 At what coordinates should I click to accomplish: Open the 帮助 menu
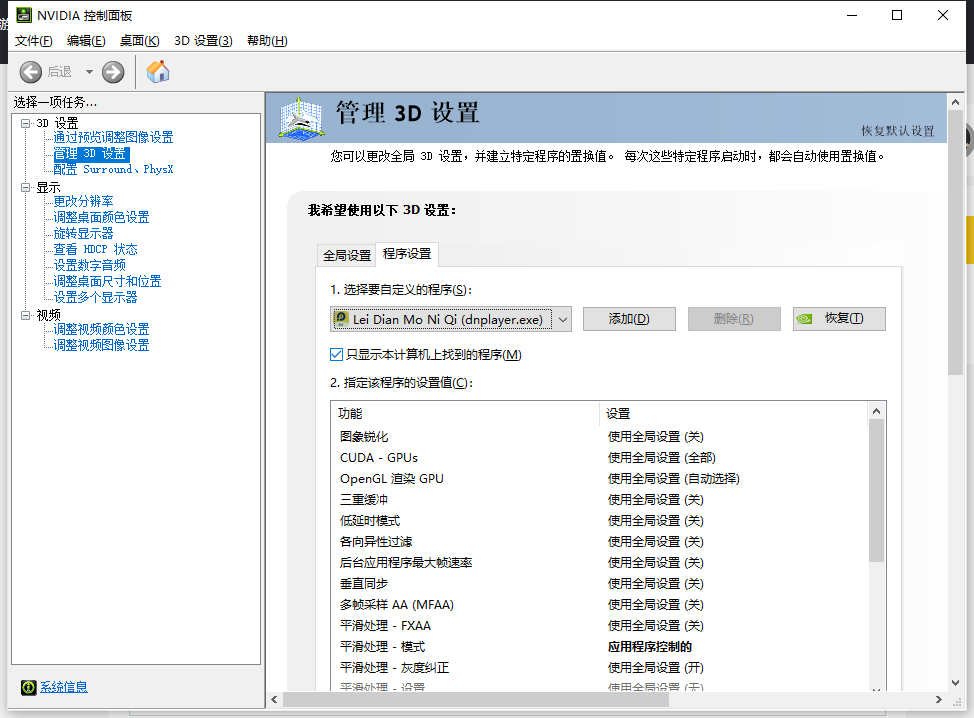pyautogui.click(x=266, y=41)
